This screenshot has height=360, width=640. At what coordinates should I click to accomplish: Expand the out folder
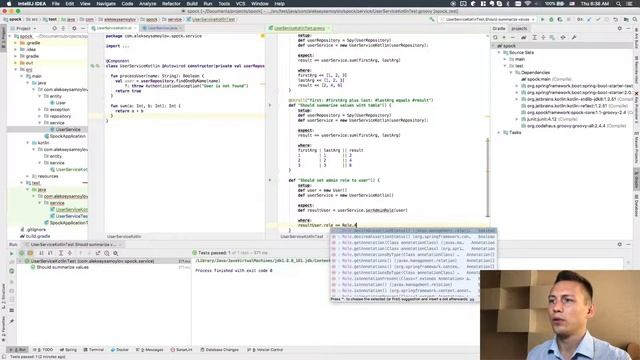coord(16,63)
